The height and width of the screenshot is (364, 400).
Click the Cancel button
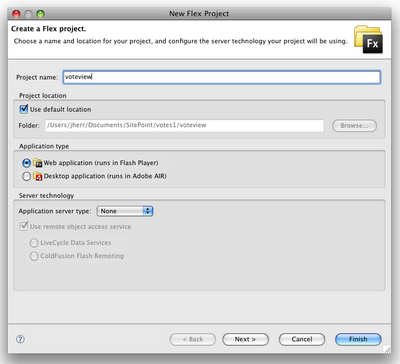302,339
